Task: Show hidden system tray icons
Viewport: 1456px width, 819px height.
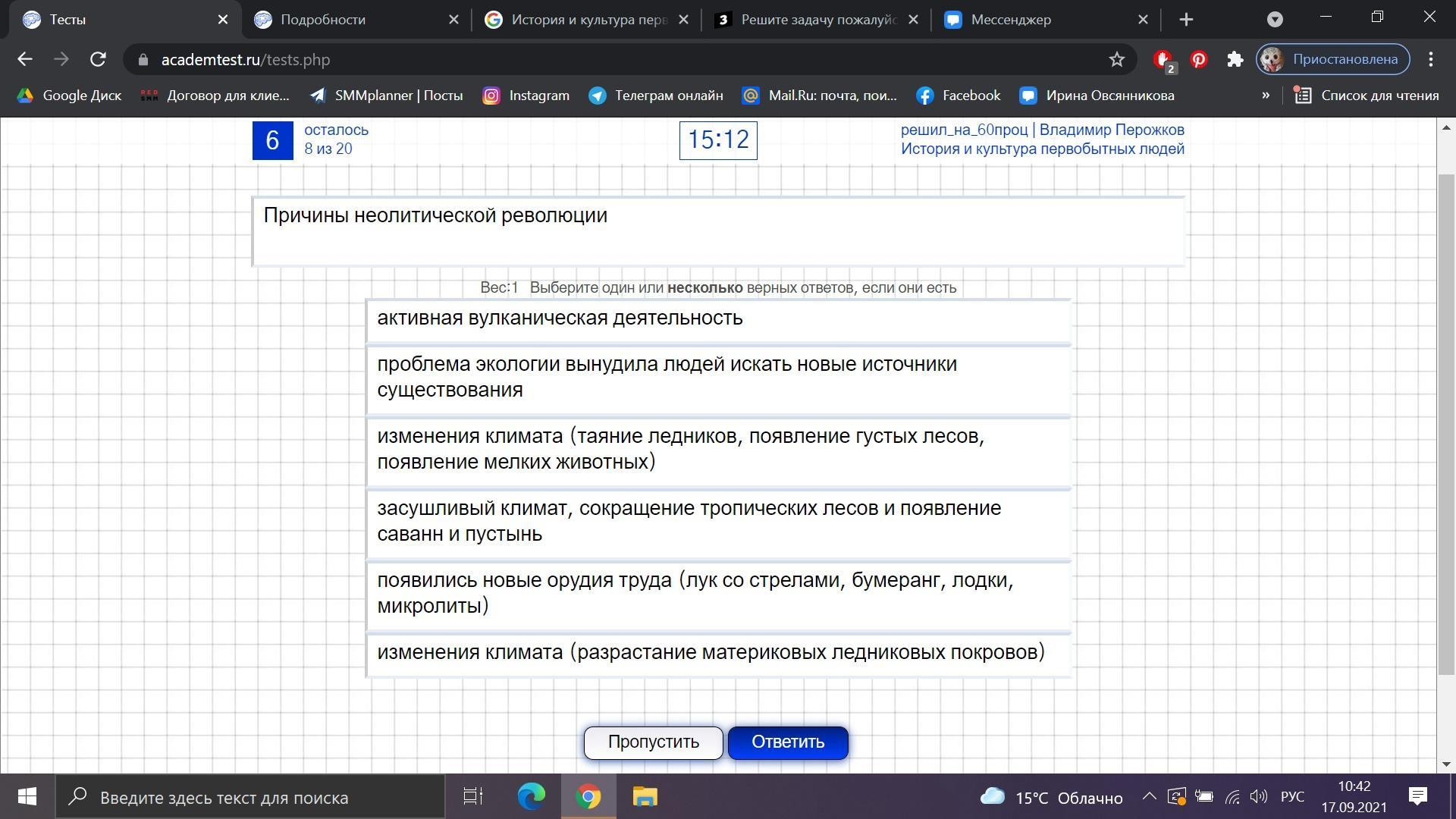Action: coord(1149,797)
